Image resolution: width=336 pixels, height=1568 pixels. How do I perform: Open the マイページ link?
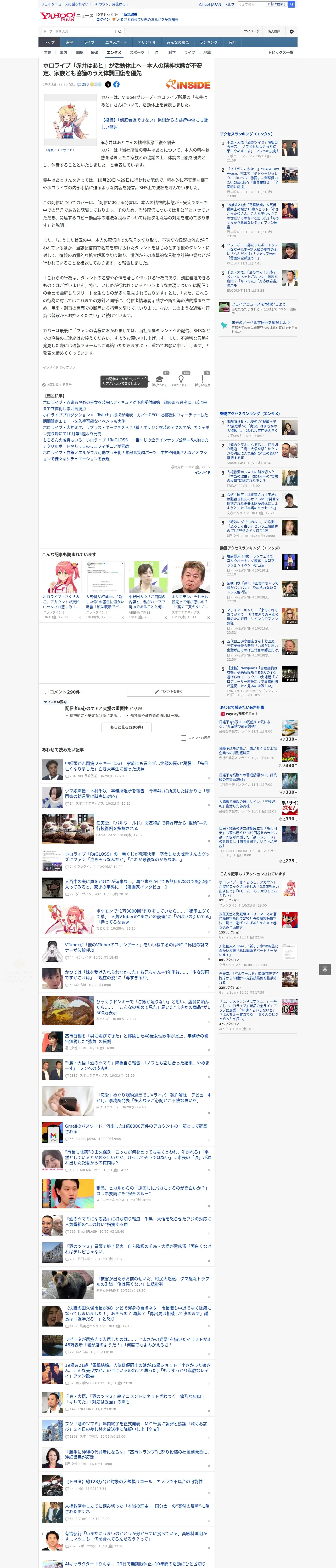pyautogui.click(x=251, y=31)
